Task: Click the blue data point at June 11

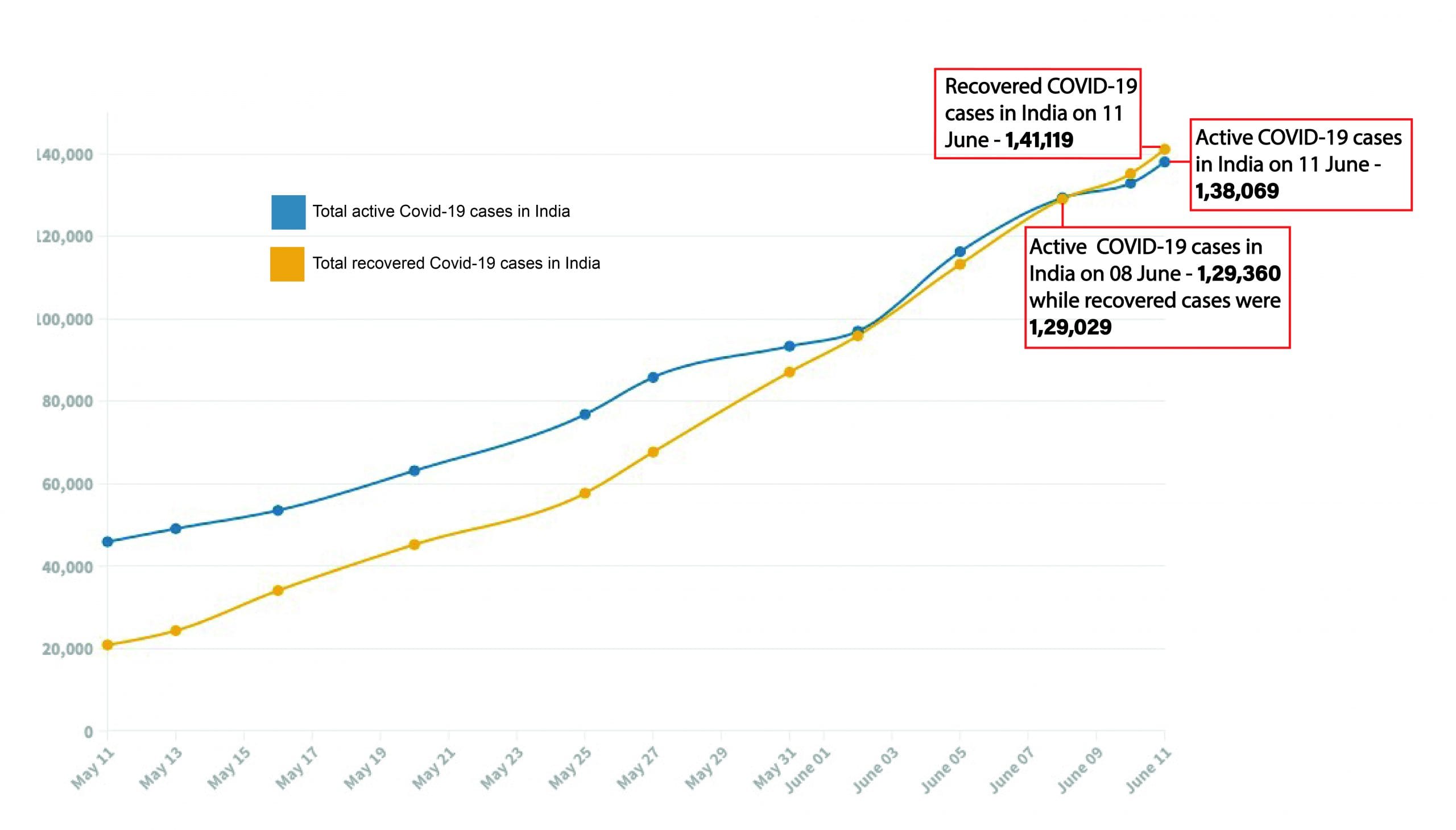Action: coord(1165,162)
